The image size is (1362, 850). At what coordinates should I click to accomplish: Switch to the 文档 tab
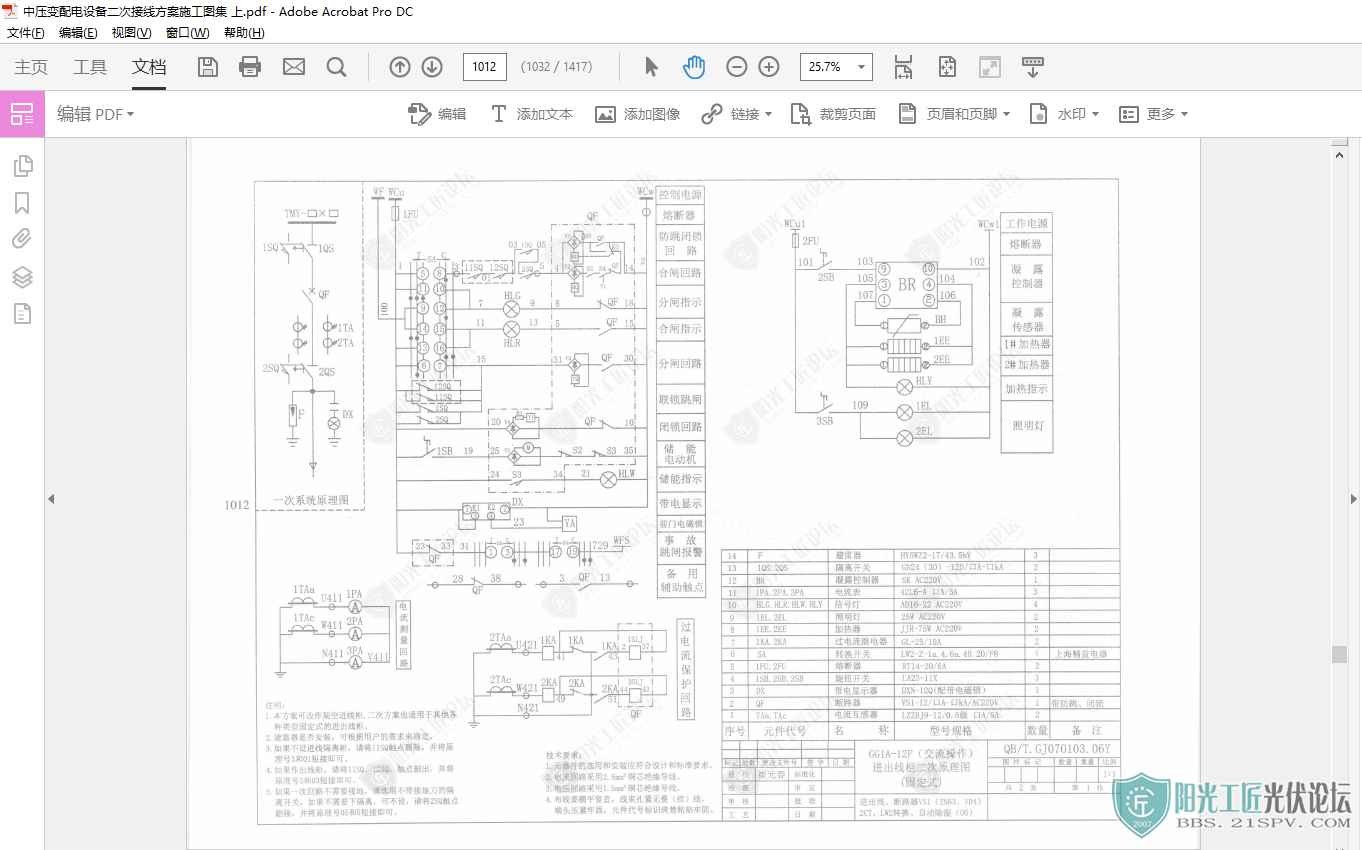(149, 67)
